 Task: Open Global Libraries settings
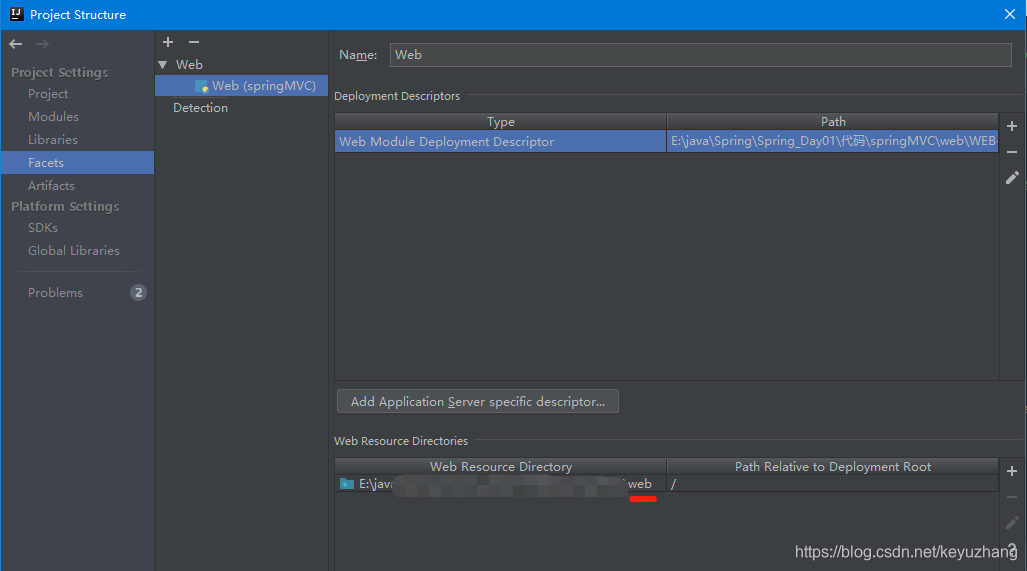(73, 251)
